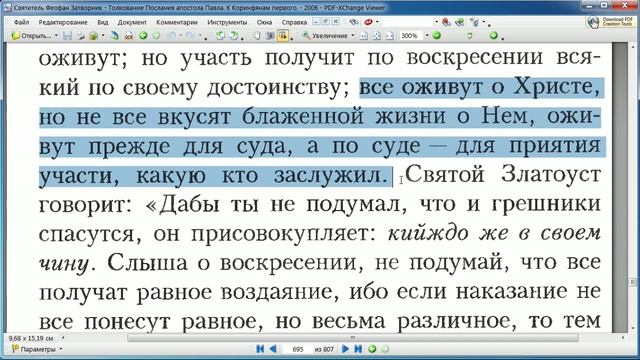Go to the first page
640x360 pixels.
click(260, 349)
